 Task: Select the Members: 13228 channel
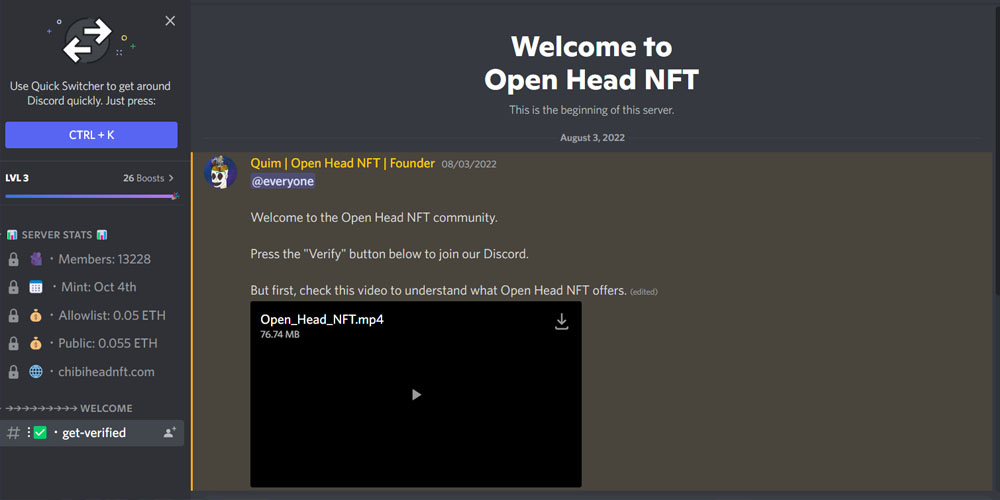(92, 260)
